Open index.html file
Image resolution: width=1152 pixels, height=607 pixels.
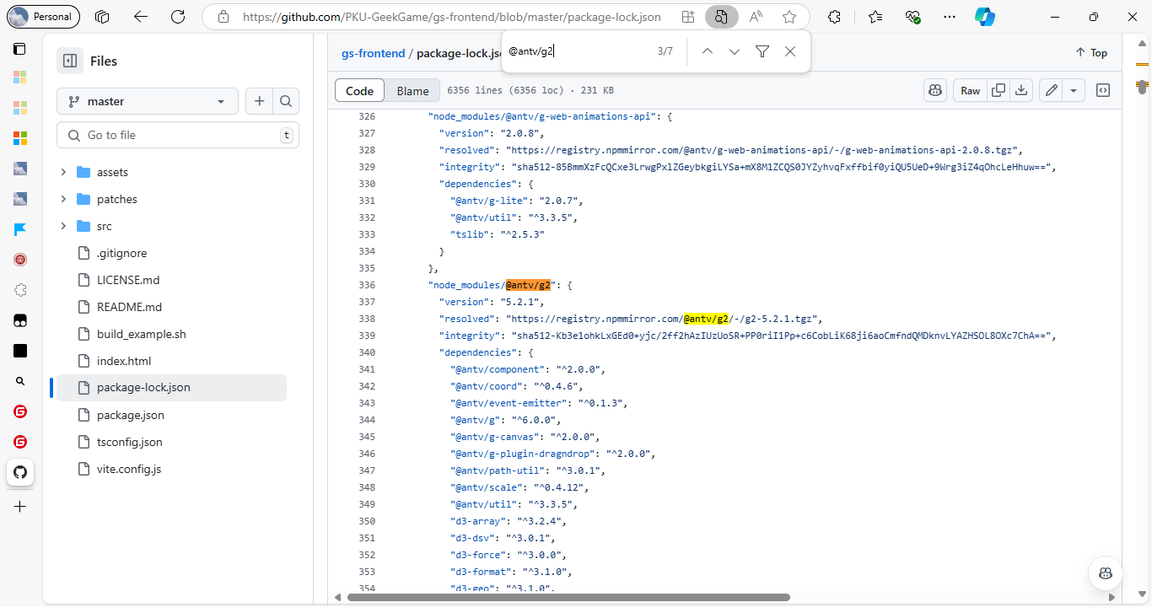pos(123,361)
